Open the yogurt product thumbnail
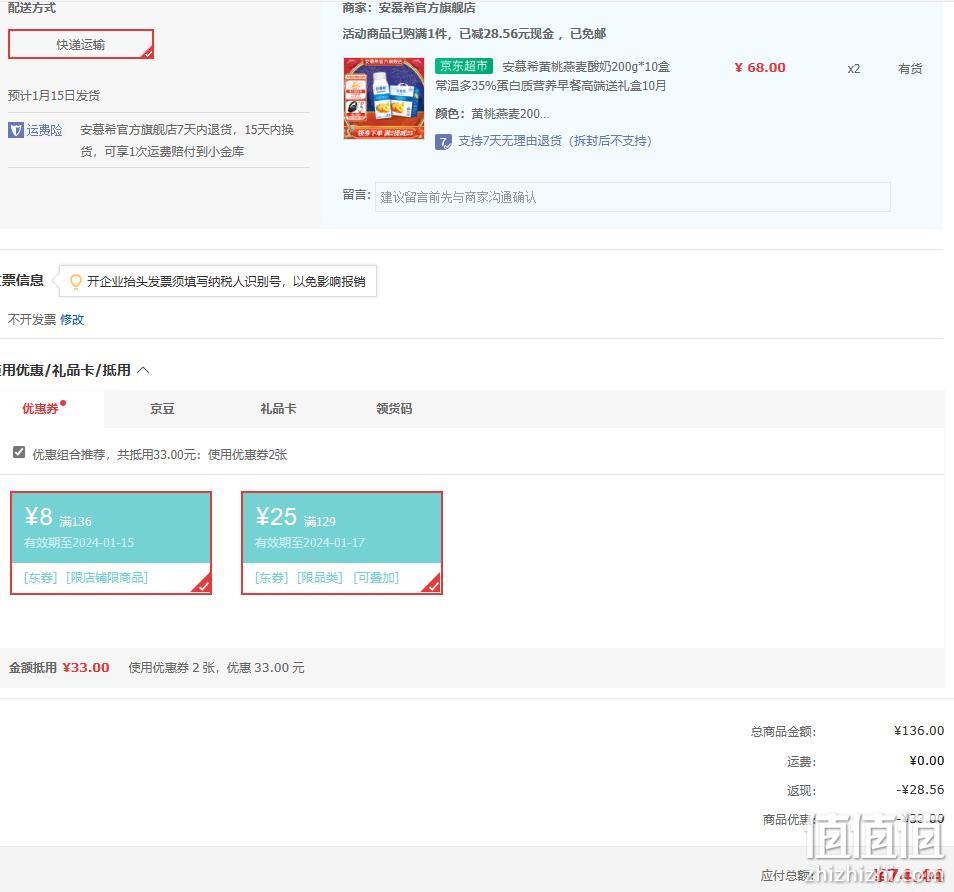954x892 pixels. point(384,98)
